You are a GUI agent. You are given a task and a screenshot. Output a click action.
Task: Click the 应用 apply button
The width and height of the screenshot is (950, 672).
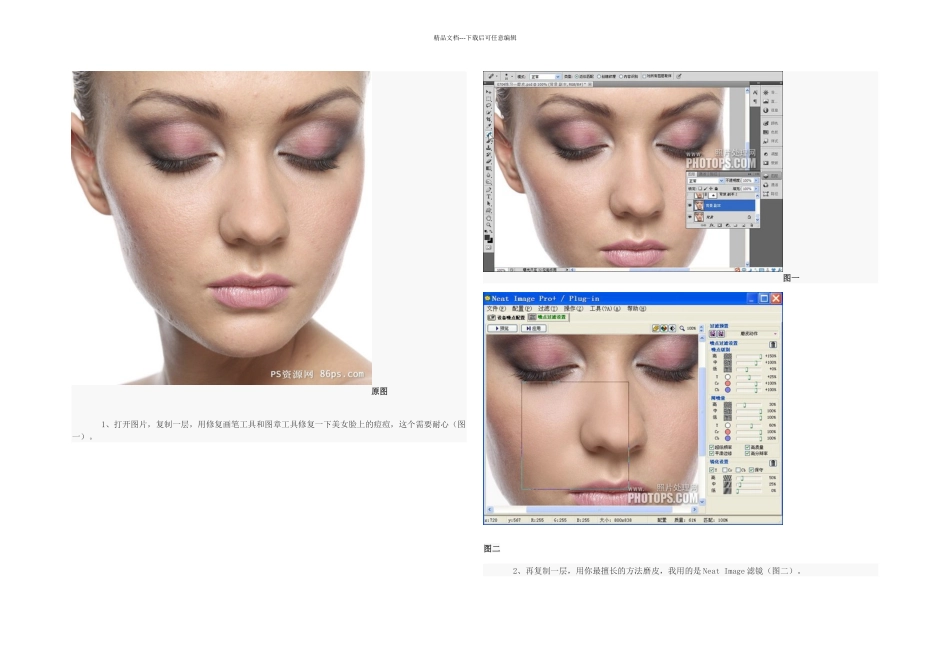pyautogui.click(x=535, y=327)
